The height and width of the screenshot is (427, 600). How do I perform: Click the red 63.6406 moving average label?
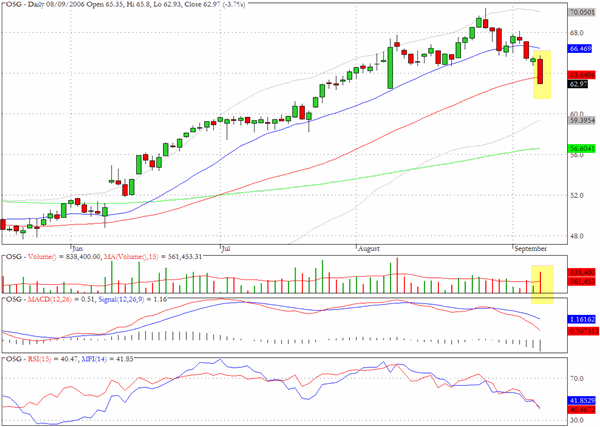(582, 75)
